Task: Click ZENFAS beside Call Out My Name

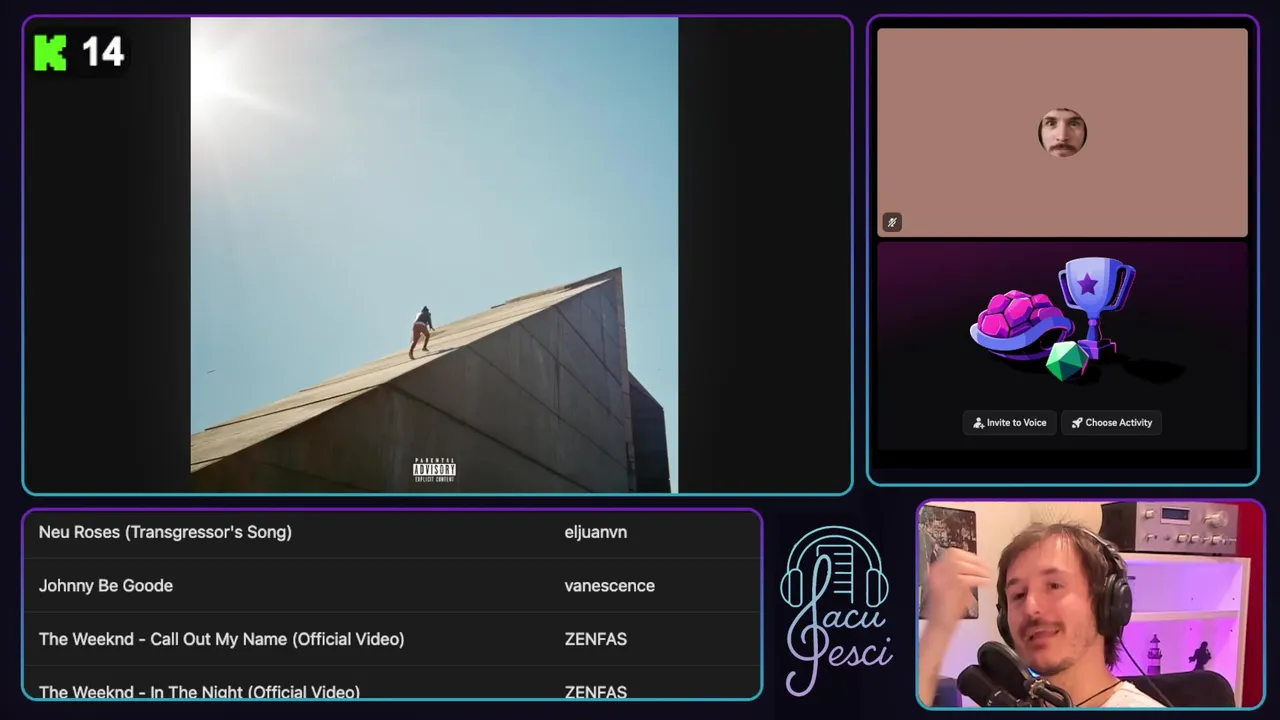Action: [x=596, y=639]
